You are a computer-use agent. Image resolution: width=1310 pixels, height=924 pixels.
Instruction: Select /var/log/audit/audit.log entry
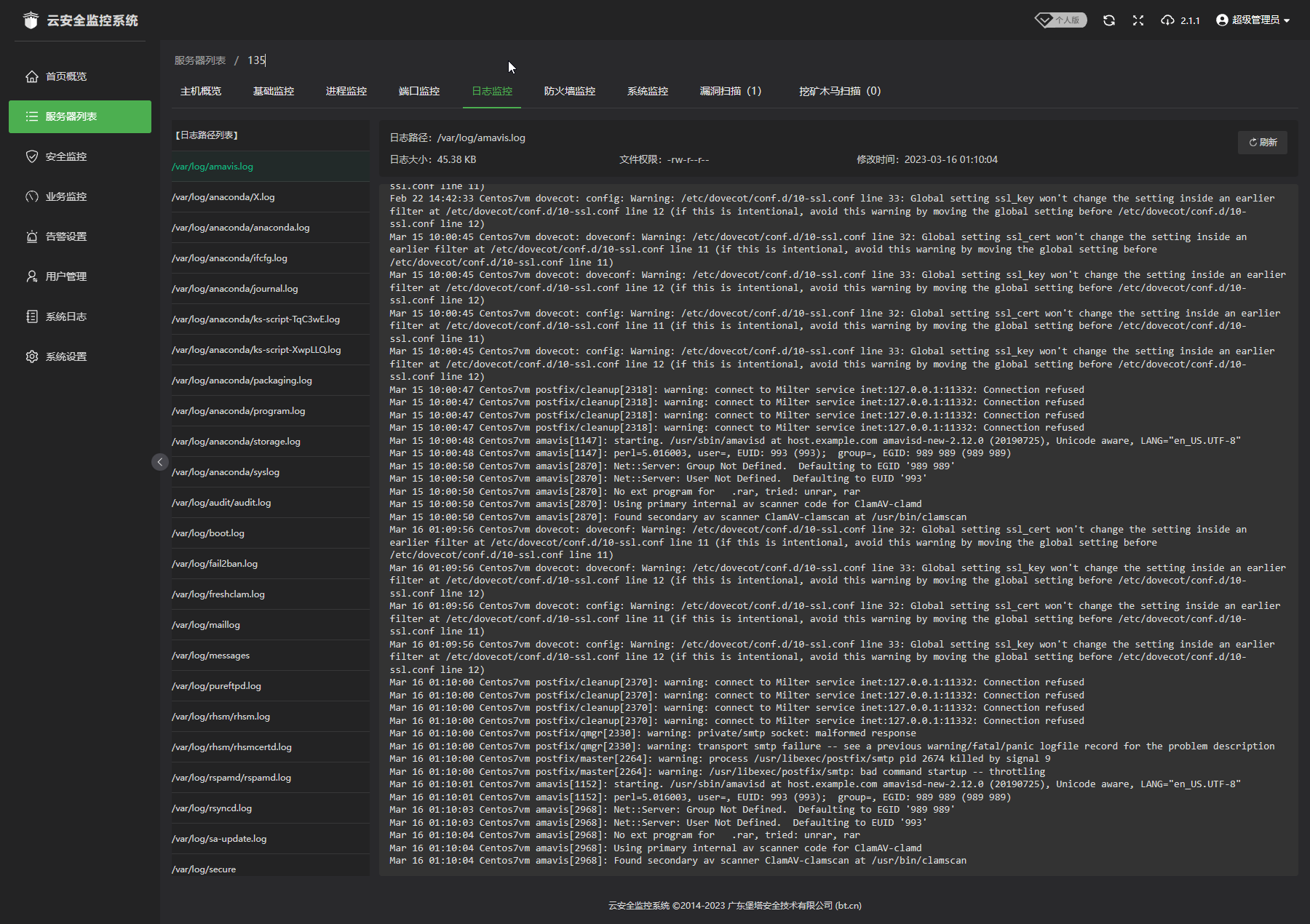point(221,503)
